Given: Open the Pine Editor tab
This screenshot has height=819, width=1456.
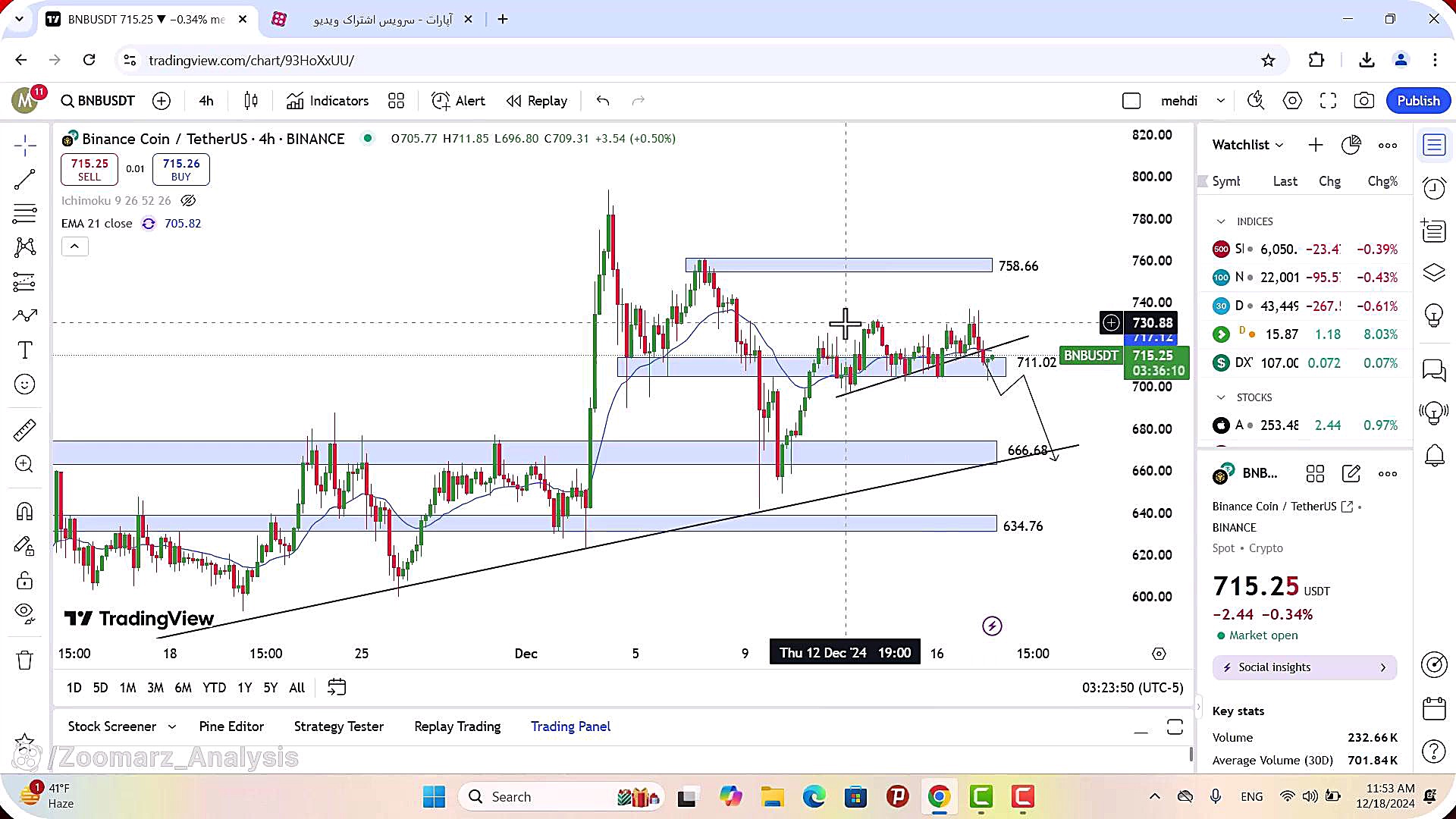Looking at the screenshot, I should click(231, 726).
